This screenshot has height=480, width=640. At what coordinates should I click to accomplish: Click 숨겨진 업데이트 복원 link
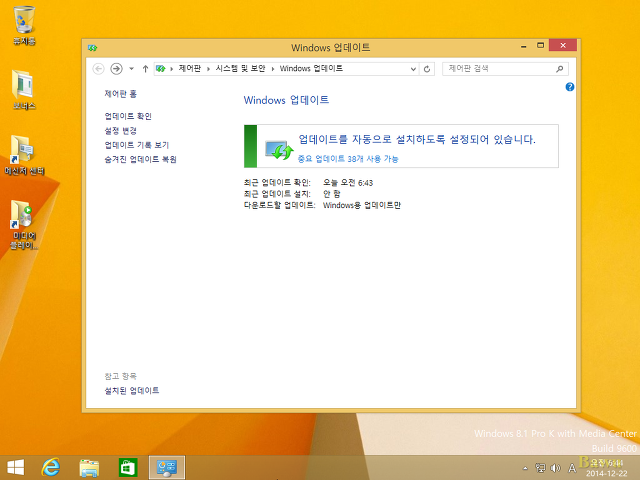pyautogui.click(x=140, y=159)
